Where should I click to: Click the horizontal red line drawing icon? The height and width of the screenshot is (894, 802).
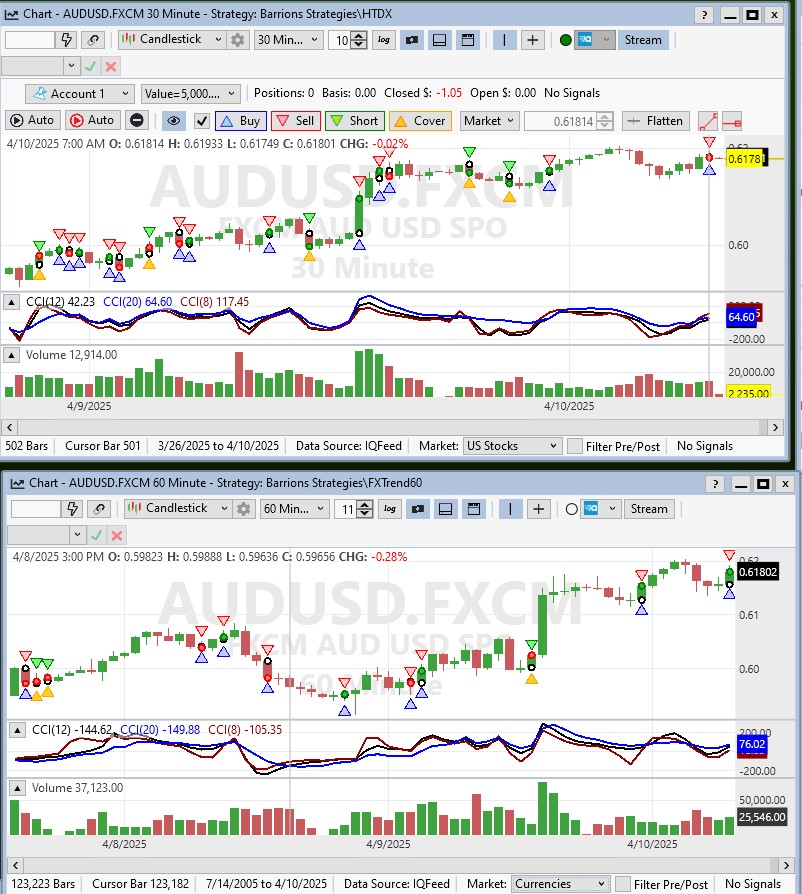(732, 121)
